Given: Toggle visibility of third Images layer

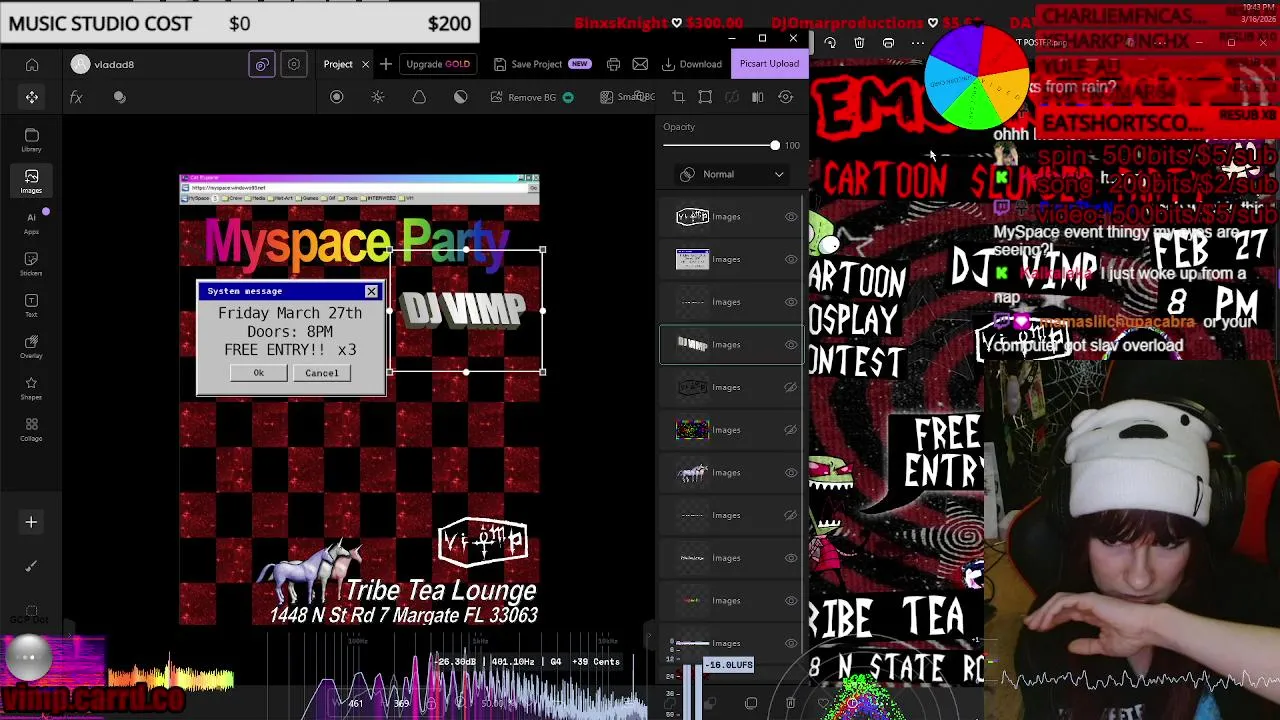Looking at the screenshot, I should coord(790,302).
